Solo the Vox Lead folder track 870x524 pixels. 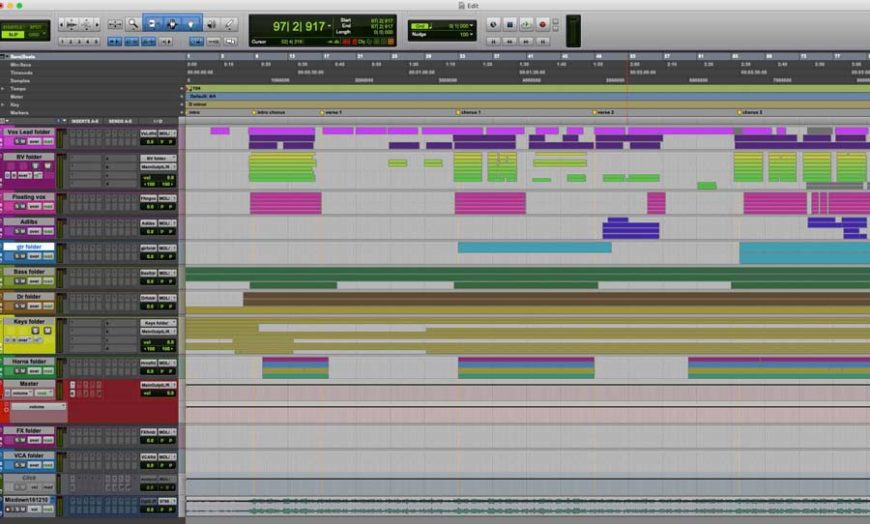[x=18, y=141]
